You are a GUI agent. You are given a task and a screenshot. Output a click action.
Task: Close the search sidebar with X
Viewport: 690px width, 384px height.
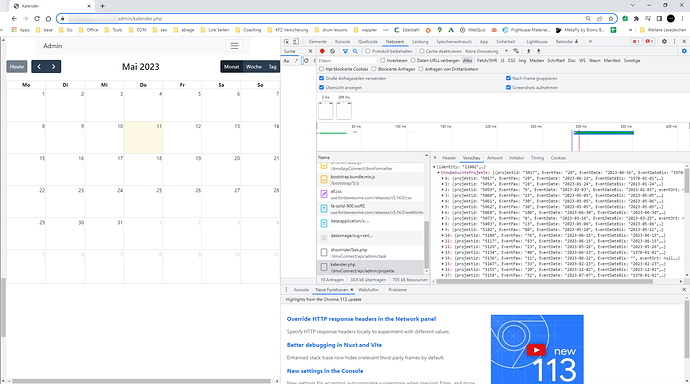click(x=310, y=51)
